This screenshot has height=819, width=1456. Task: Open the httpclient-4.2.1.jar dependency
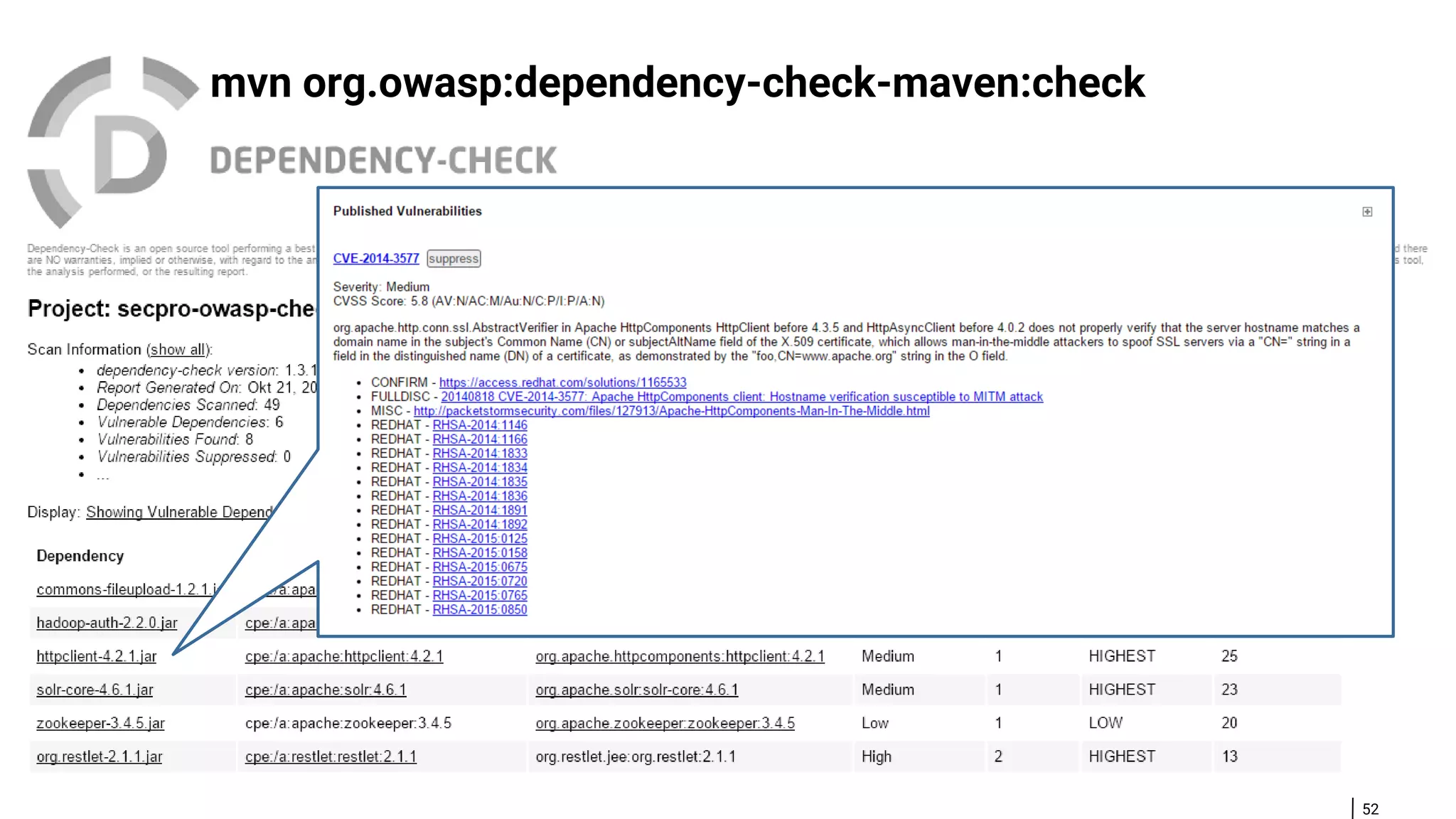(x=96, y=656)
